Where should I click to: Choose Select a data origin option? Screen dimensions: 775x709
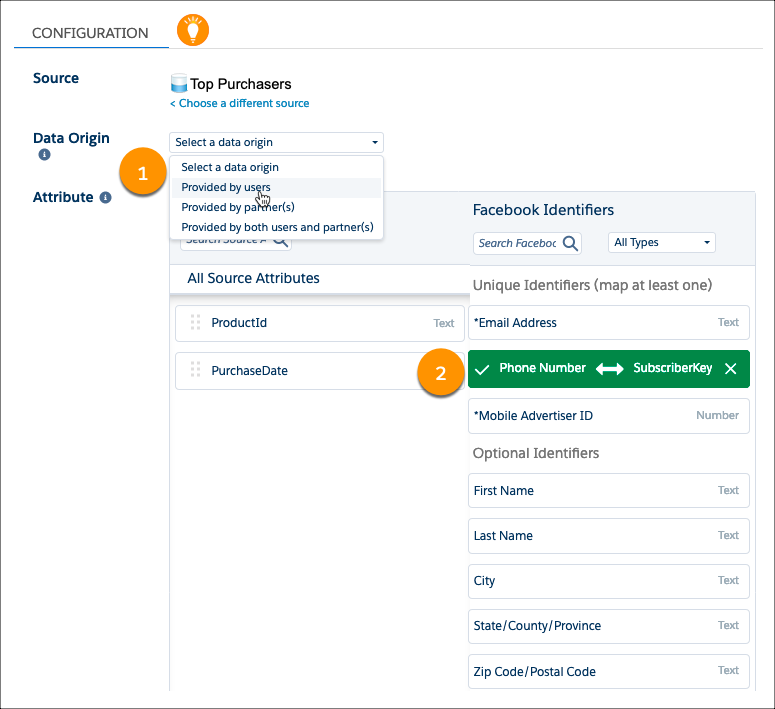point(276,167)
